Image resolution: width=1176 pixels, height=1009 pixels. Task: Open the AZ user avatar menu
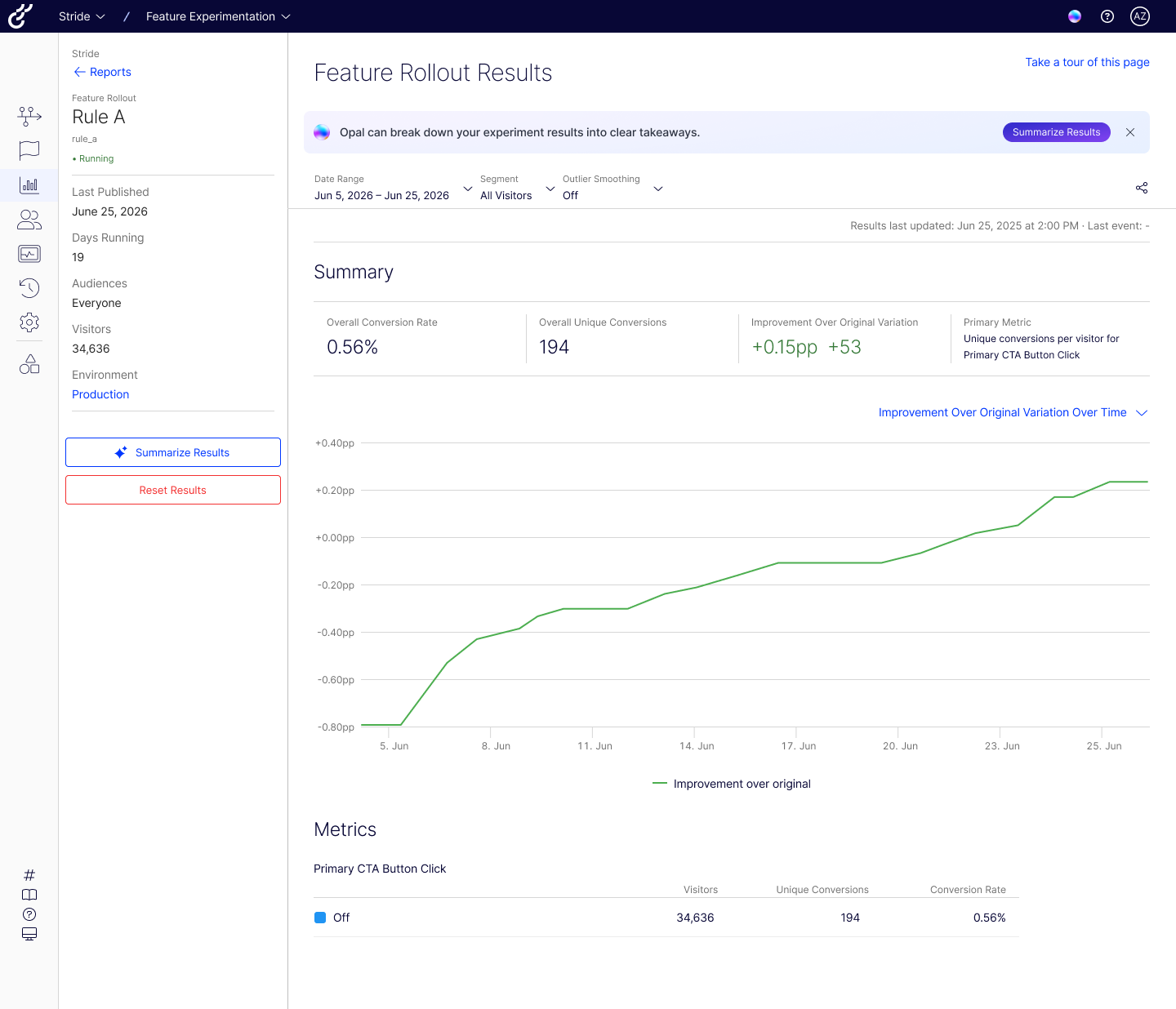click(1140, 16)
